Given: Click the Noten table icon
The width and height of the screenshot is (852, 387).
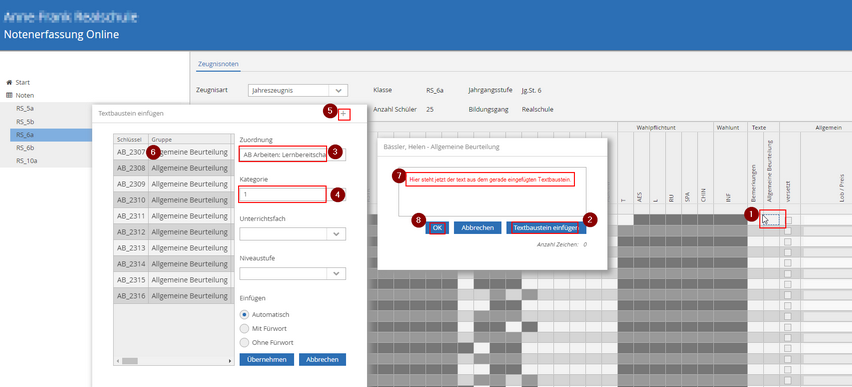Looking at the screenshot, I should (x=9, y=95).
